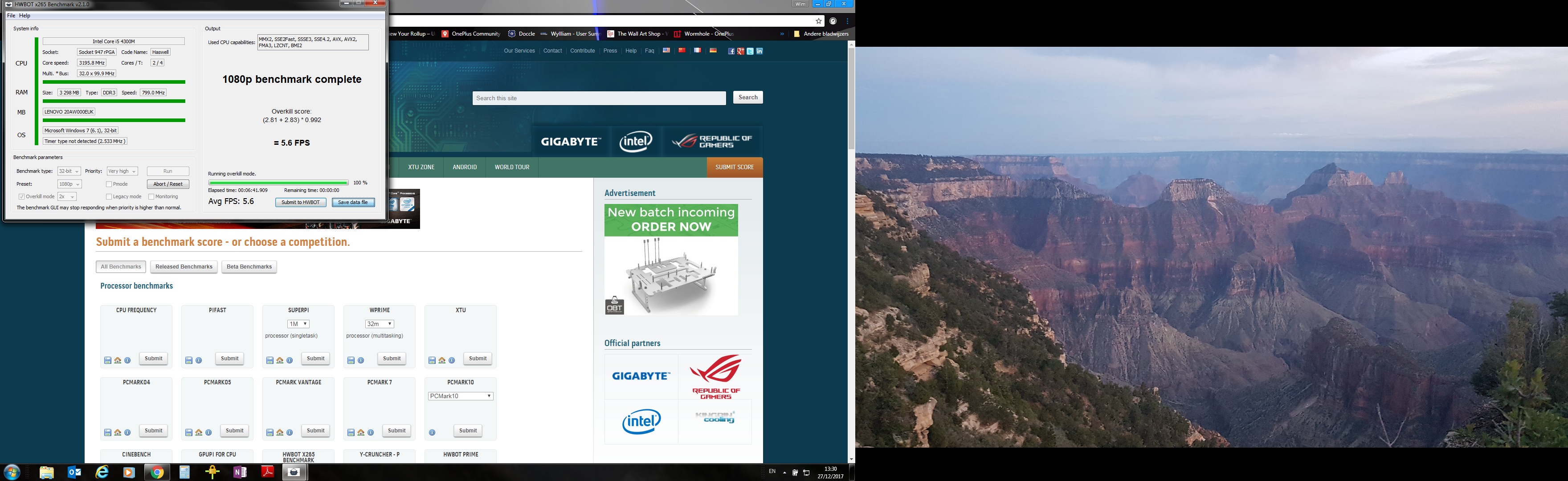Switch to the ANDROID nav tab

465,167
